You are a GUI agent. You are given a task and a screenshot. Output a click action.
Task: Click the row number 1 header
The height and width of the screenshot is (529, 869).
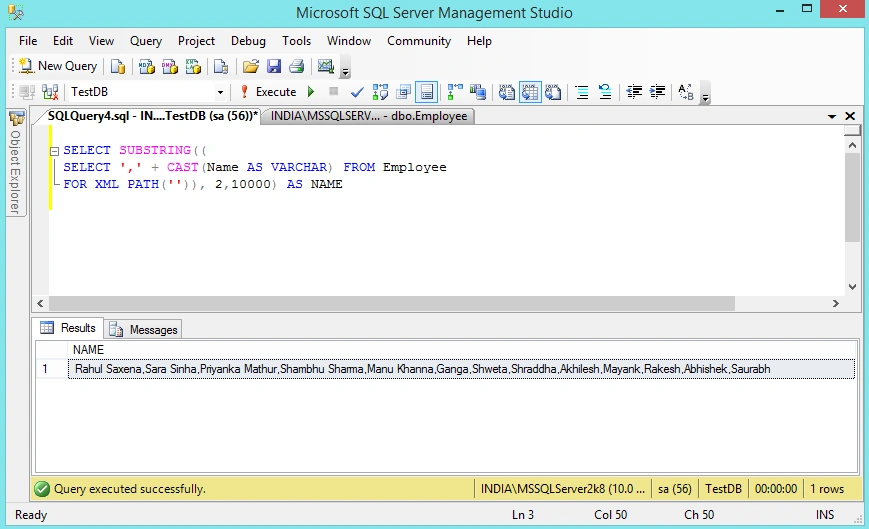pos(52,369)
